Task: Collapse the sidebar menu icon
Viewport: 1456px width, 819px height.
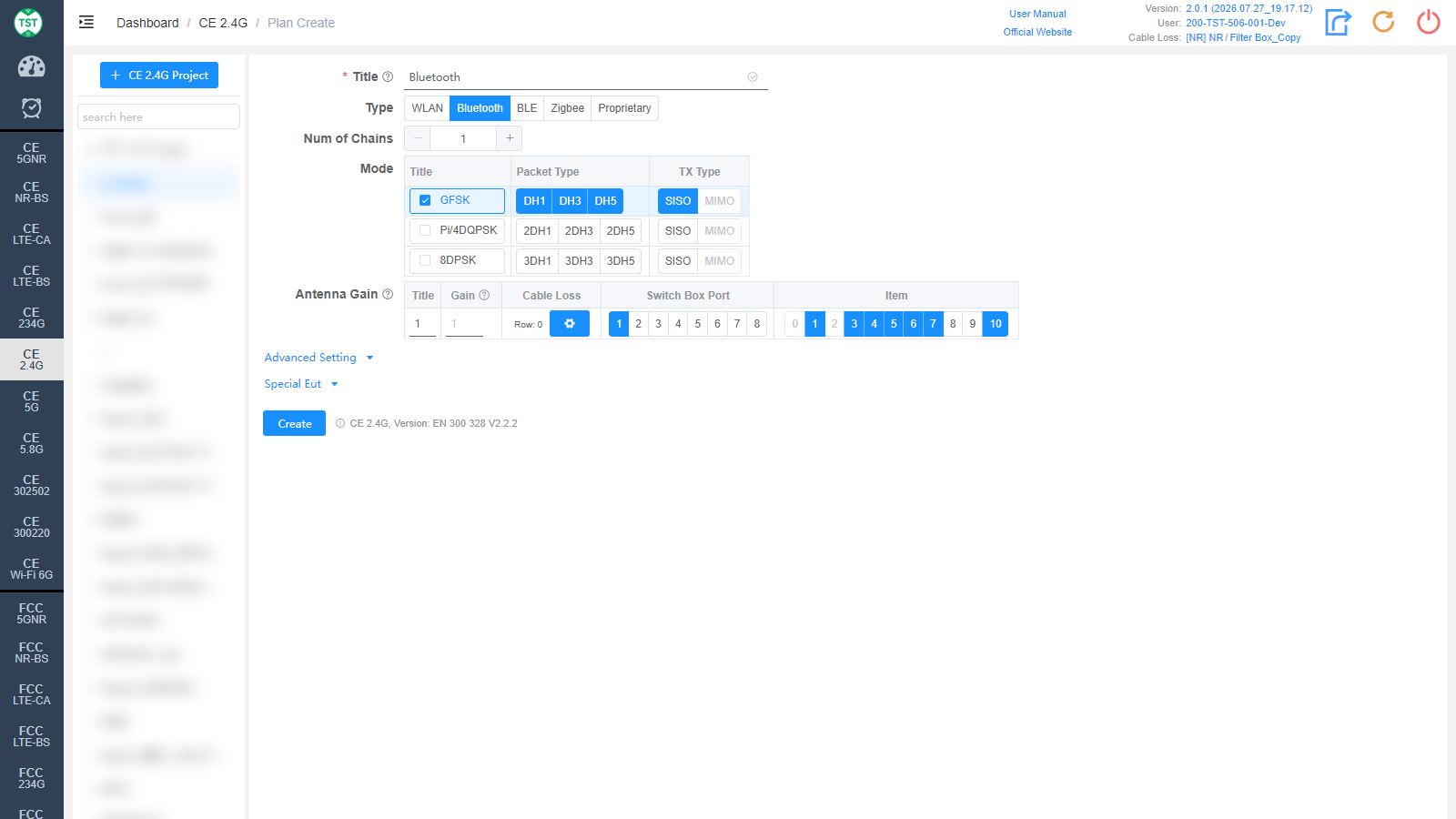Action: click(x=86, y=22)
